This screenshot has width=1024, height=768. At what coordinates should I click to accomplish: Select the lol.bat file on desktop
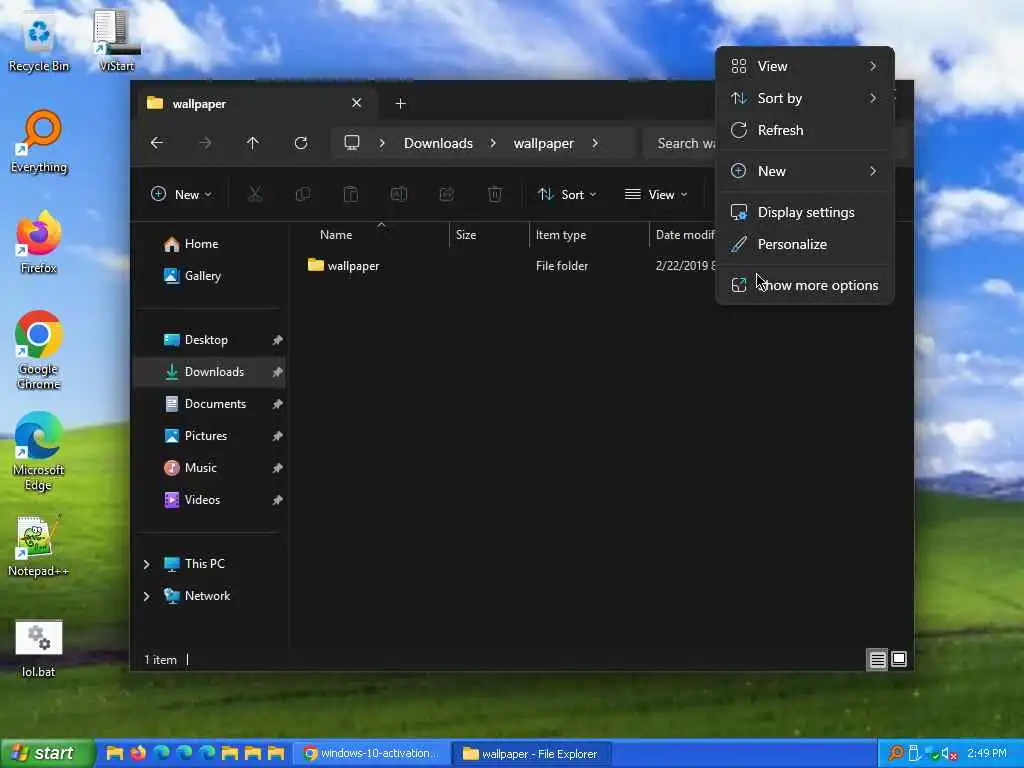(x=39, y=648)
